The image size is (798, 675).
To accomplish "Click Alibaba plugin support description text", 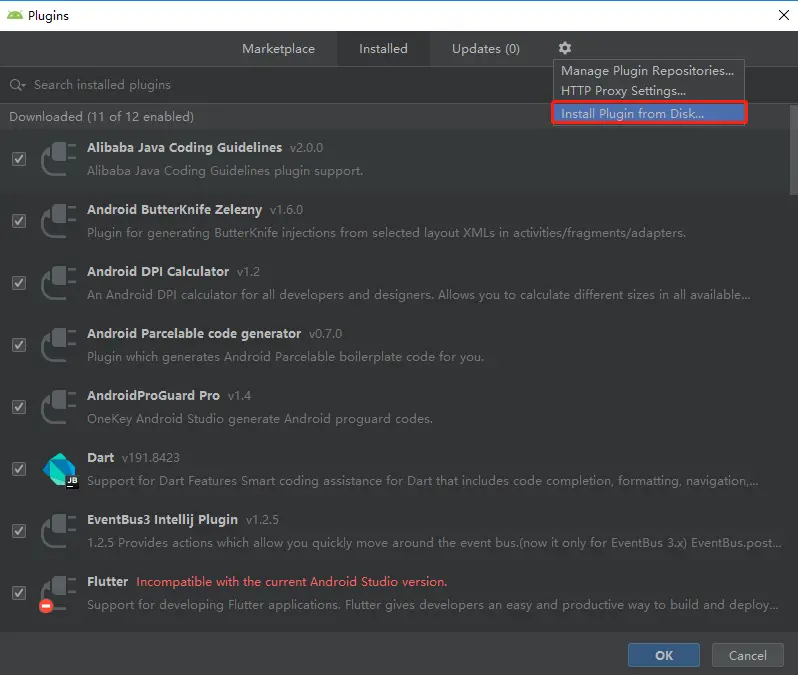I will 225,171.
